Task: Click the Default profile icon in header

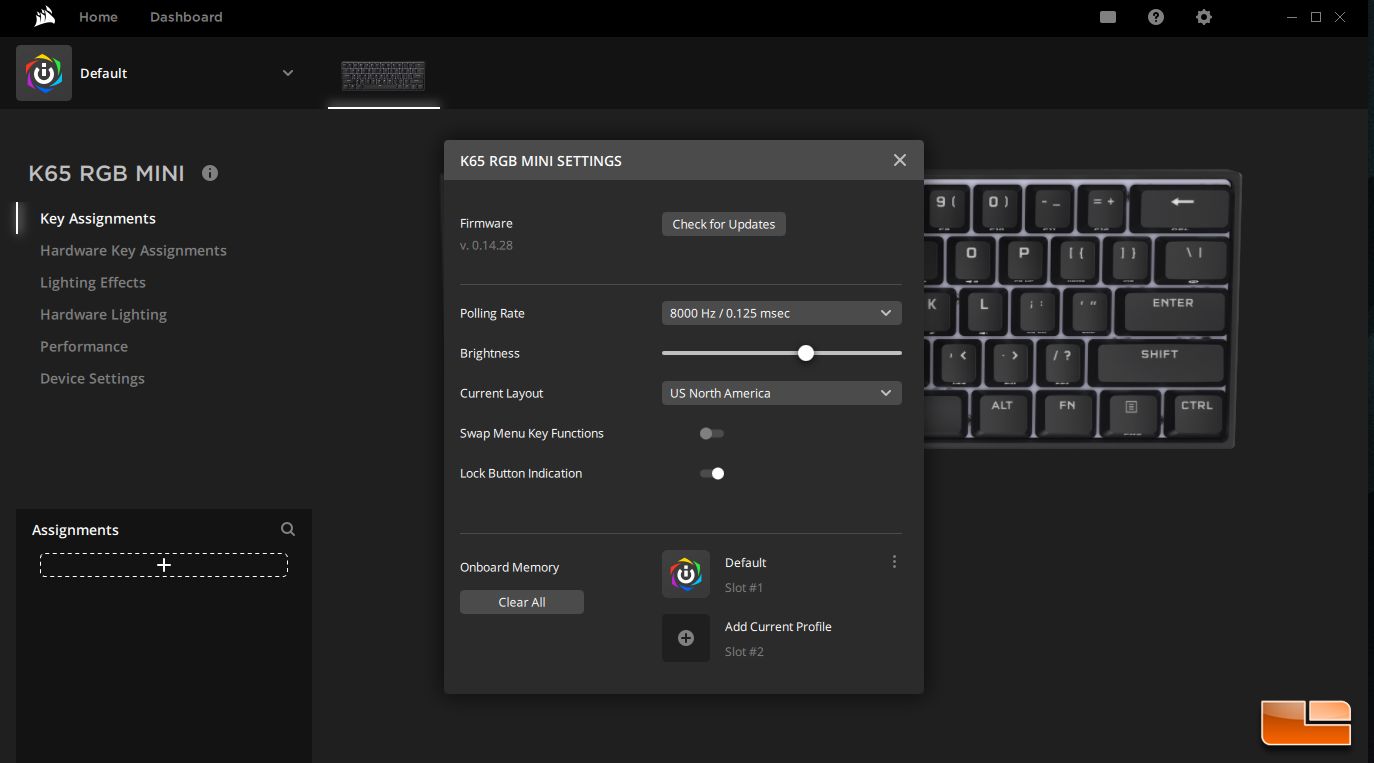Action: [x=44, y=73]
